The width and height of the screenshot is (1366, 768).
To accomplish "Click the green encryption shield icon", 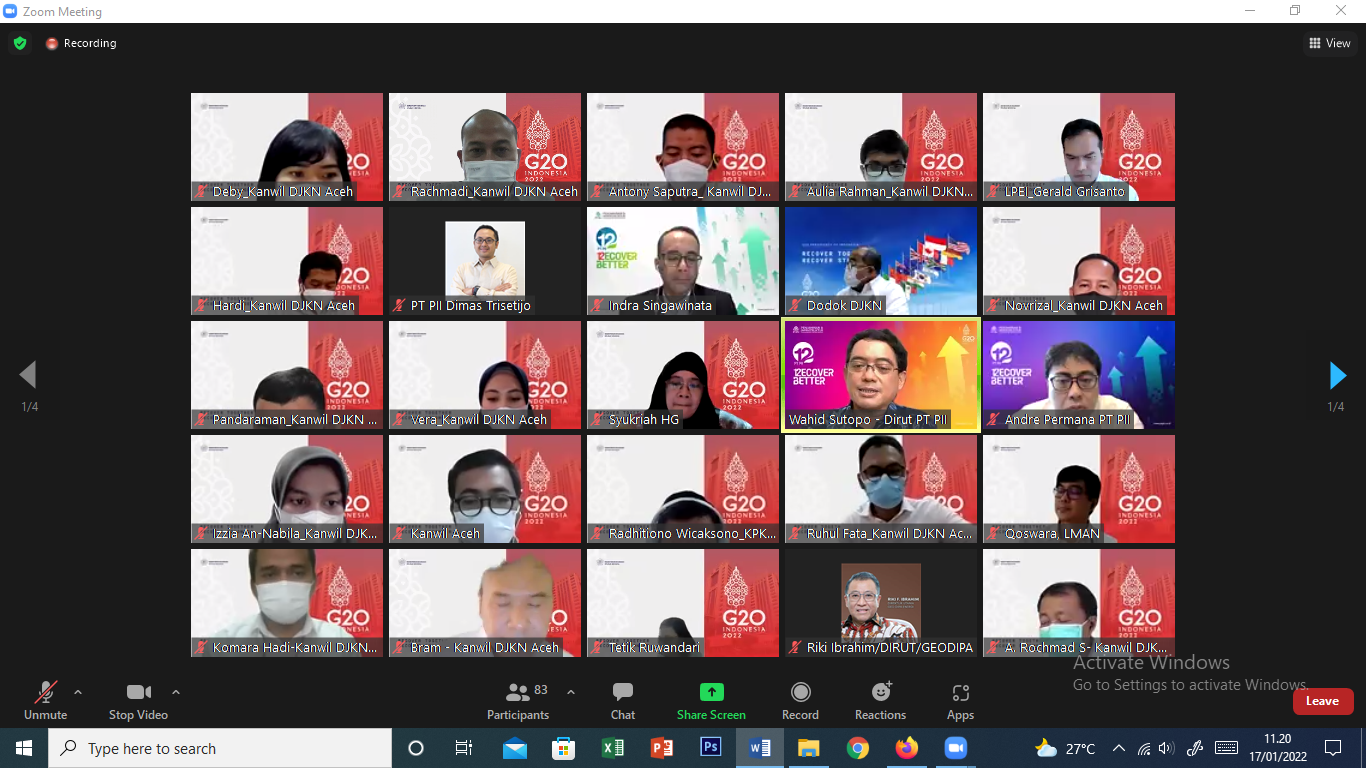I will [20, 43].
